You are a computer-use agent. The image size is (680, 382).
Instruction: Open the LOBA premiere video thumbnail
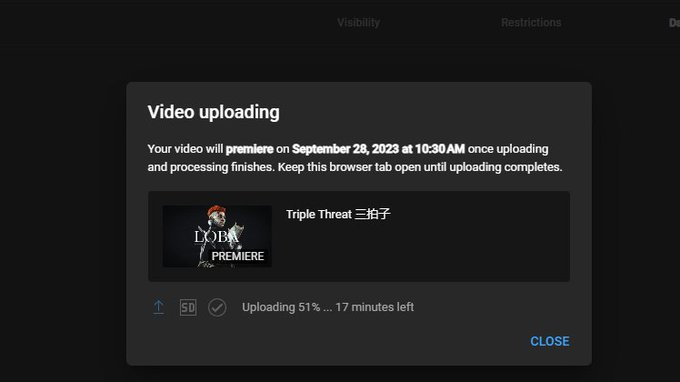pos(217,236)
